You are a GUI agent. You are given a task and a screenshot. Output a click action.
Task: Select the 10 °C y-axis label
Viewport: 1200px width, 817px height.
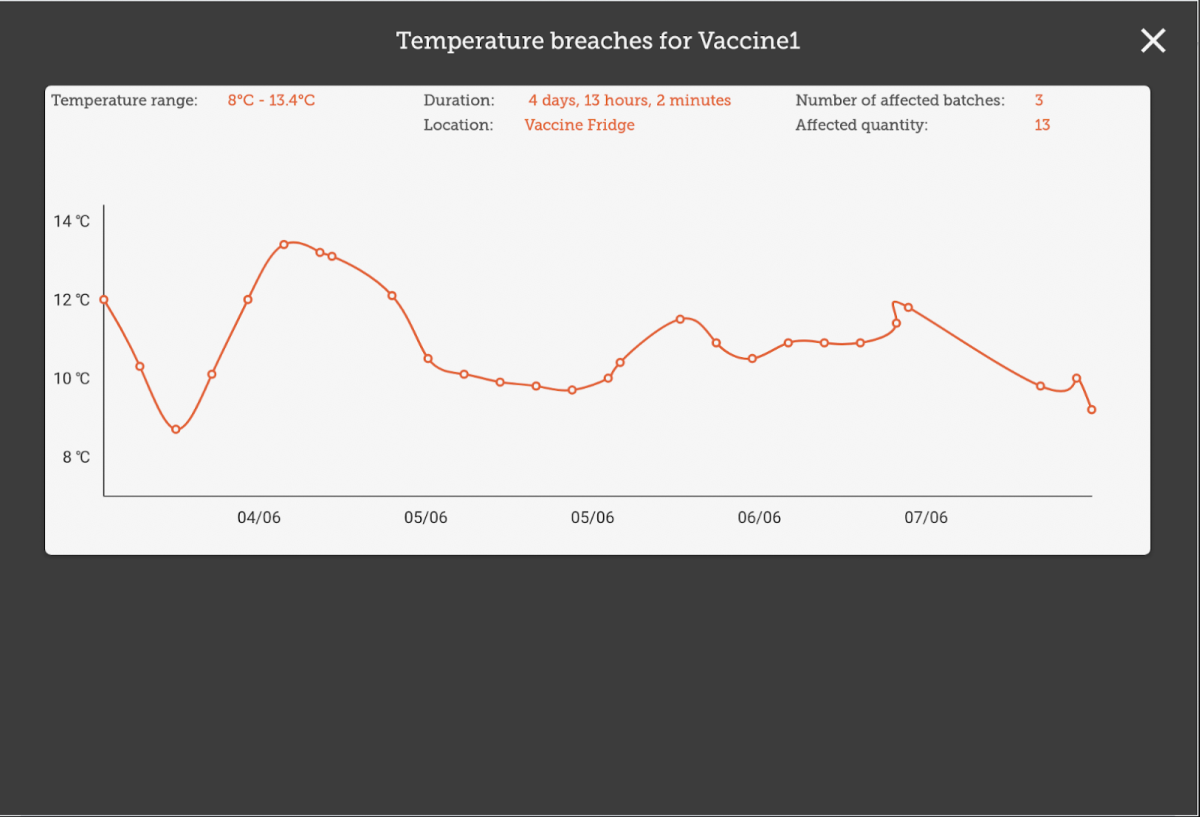[x=71, y=378]
